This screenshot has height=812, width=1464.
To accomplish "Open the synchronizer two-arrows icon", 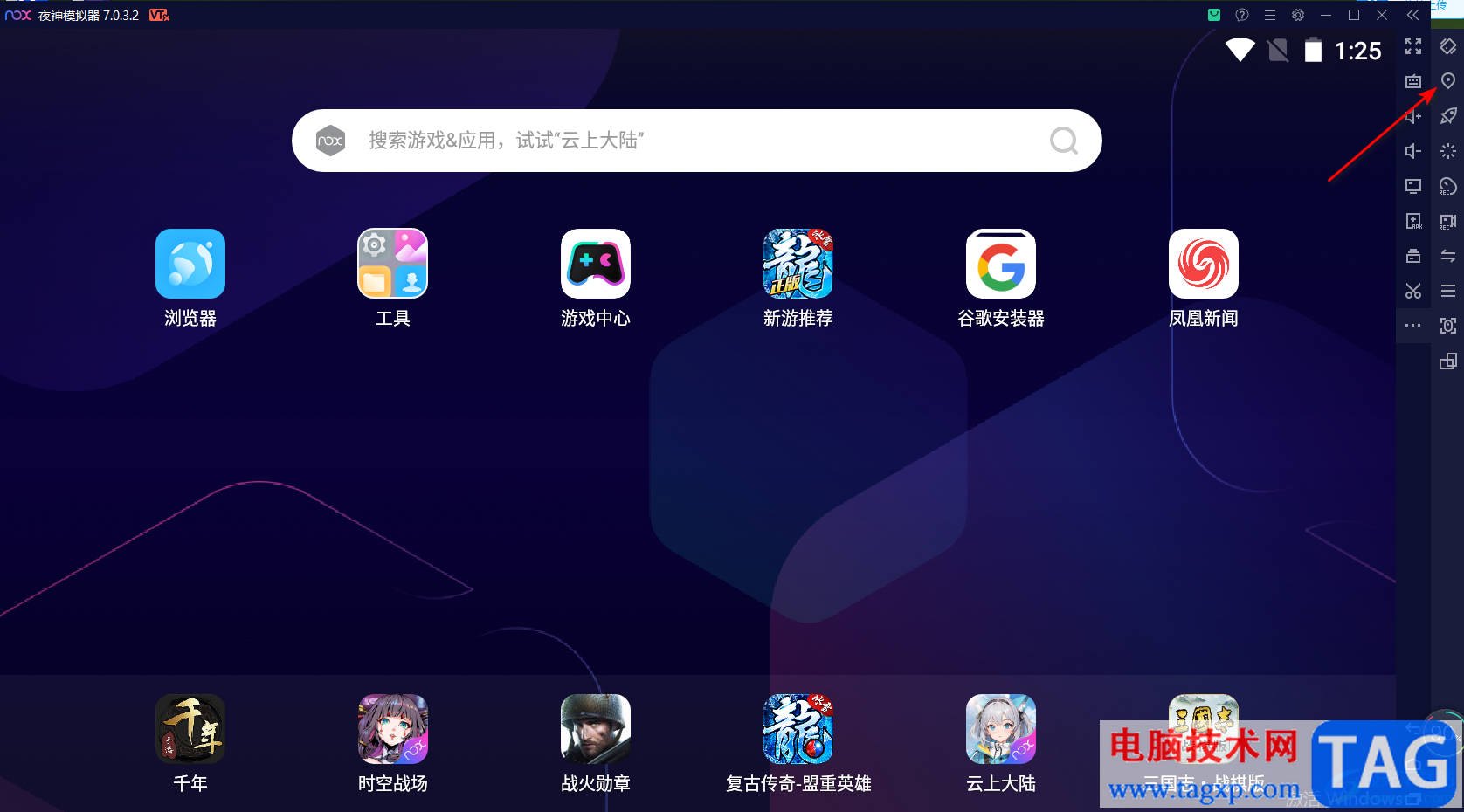I will click(x=1448, y=256).
